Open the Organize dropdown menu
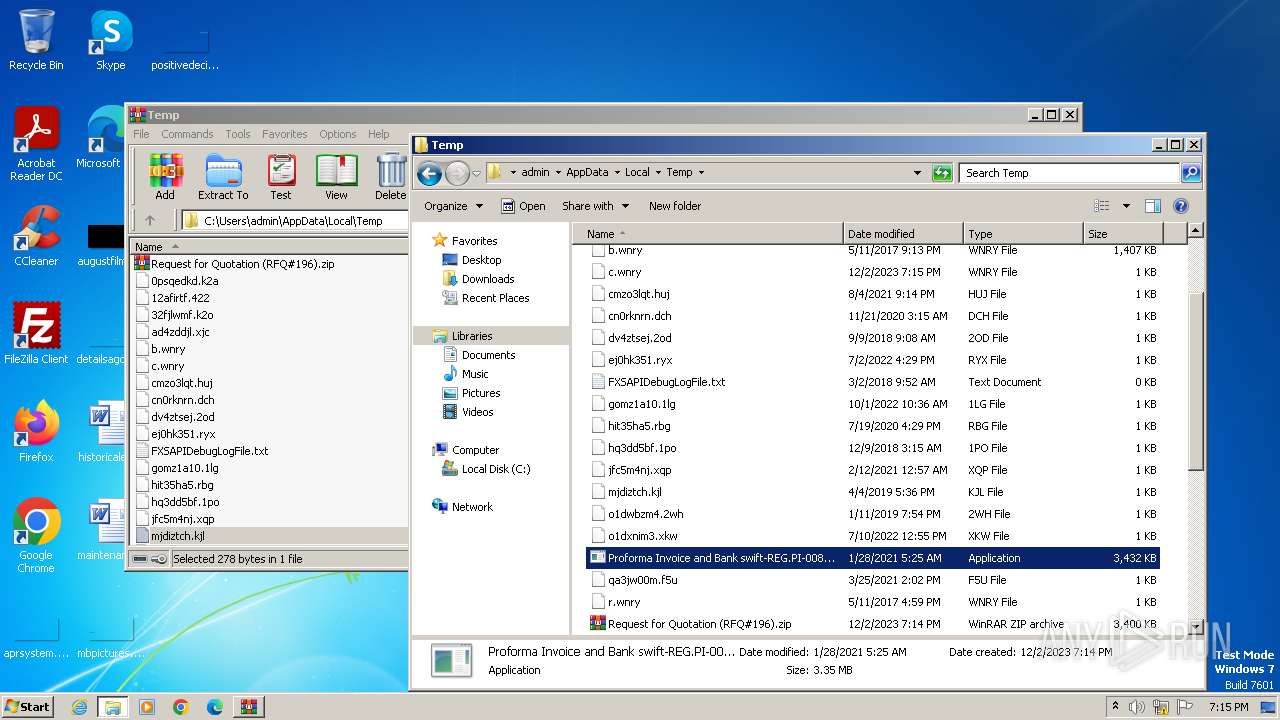Viewport: 1280px width, 720px height. point(453,206)
